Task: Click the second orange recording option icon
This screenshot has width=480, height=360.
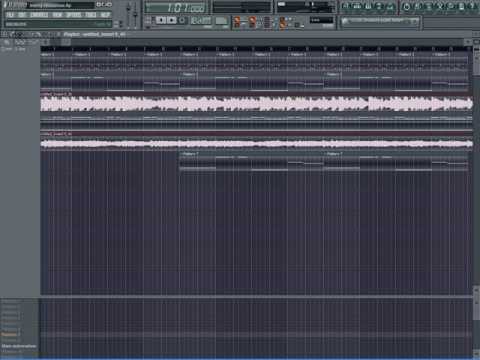Action: [x=252, y=22]
